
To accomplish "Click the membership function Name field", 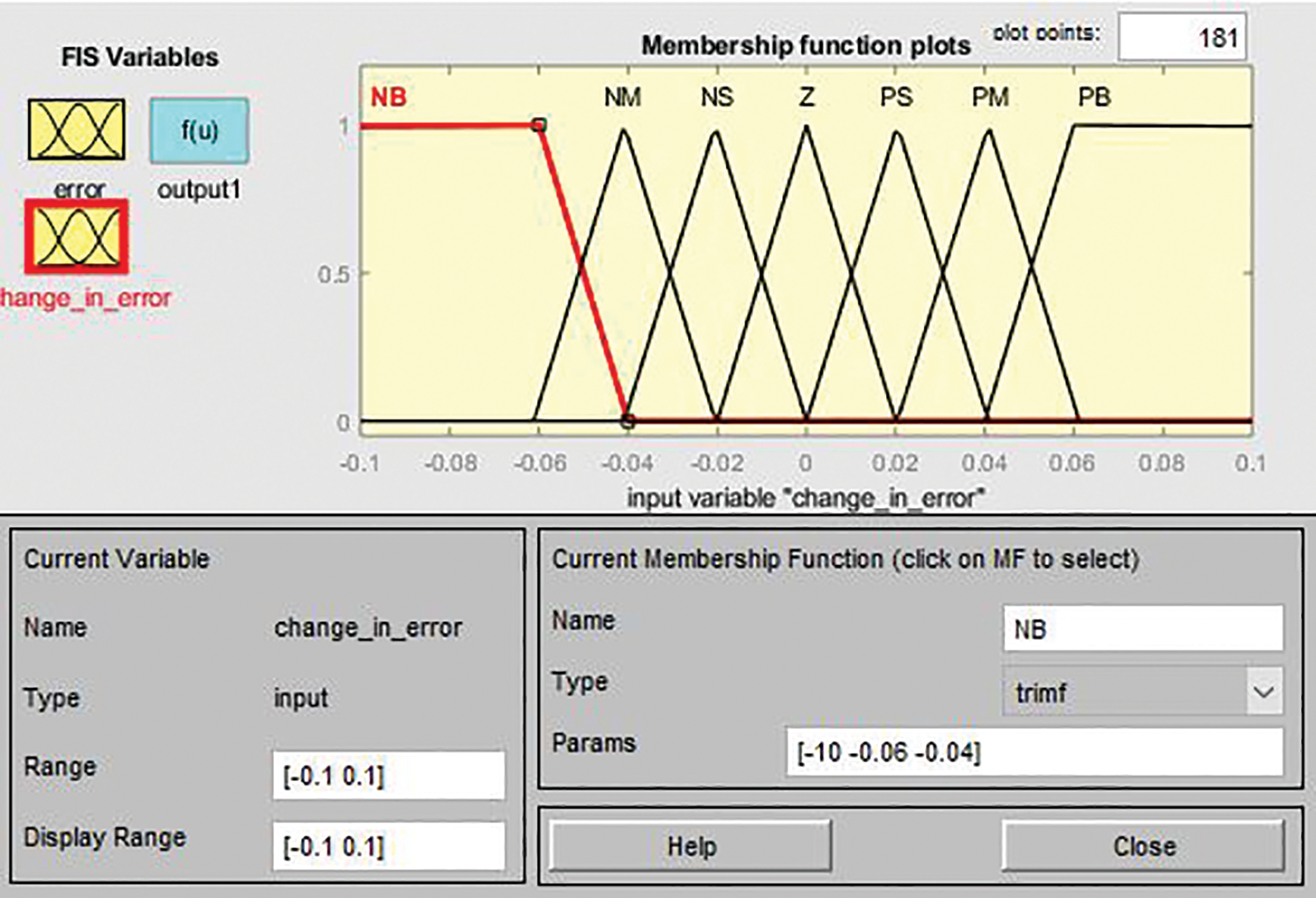I will pyautogui.click(x=1142, y=629).
